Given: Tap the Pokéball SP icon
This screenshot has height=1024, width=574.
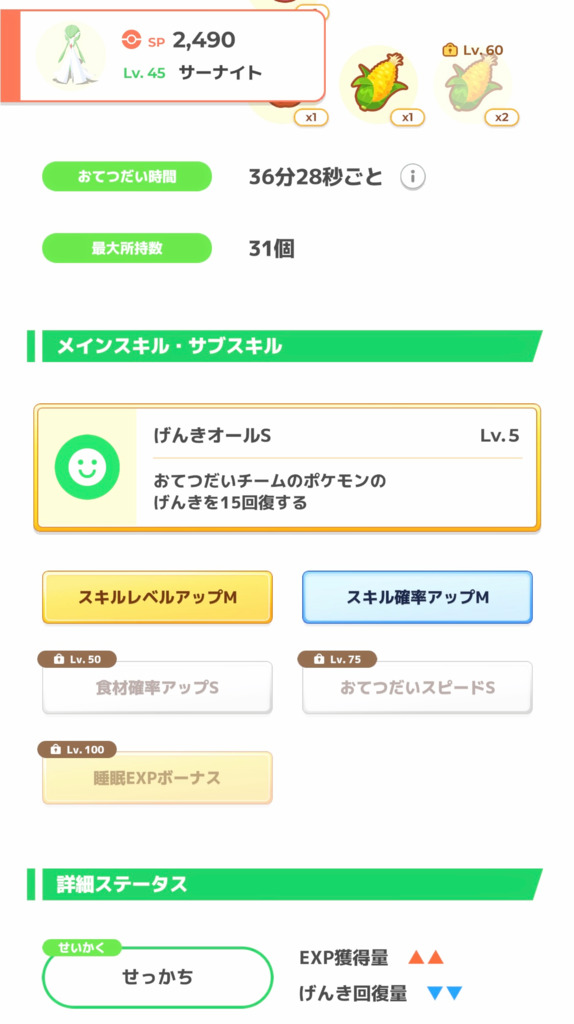Looking at the screenshot, I should [x=131, y=41].
